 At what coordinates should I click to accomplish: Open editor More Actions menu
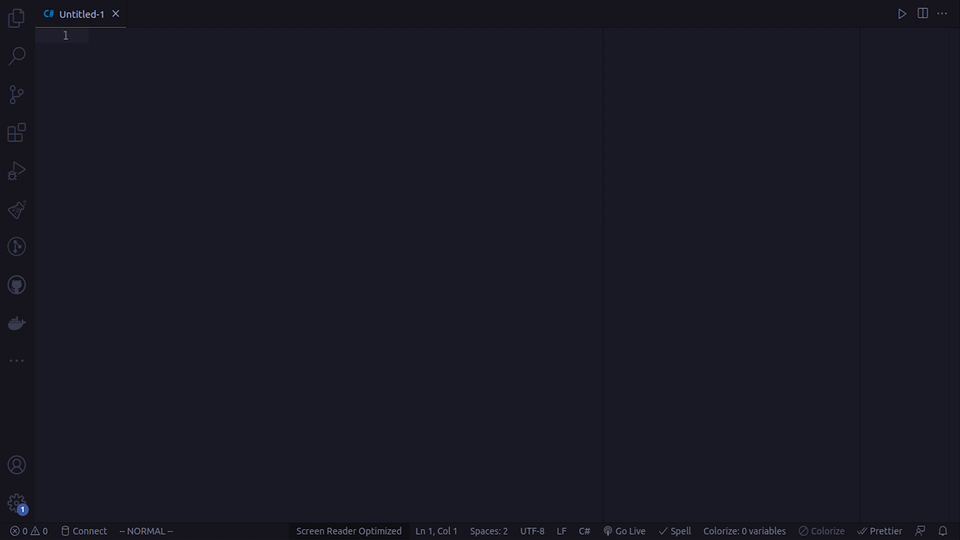point(942,13)
